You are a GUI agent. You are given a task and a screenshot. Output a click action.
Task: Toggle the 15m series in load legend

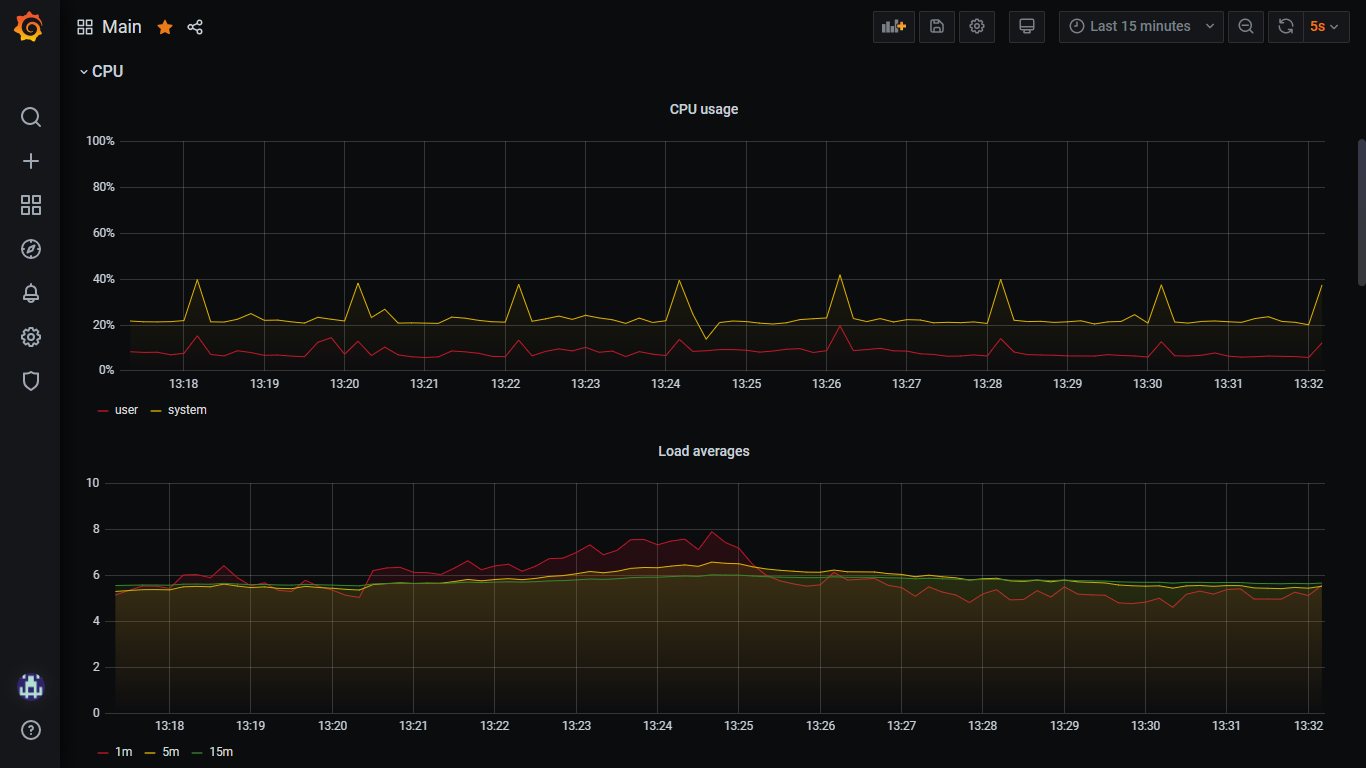221,752
